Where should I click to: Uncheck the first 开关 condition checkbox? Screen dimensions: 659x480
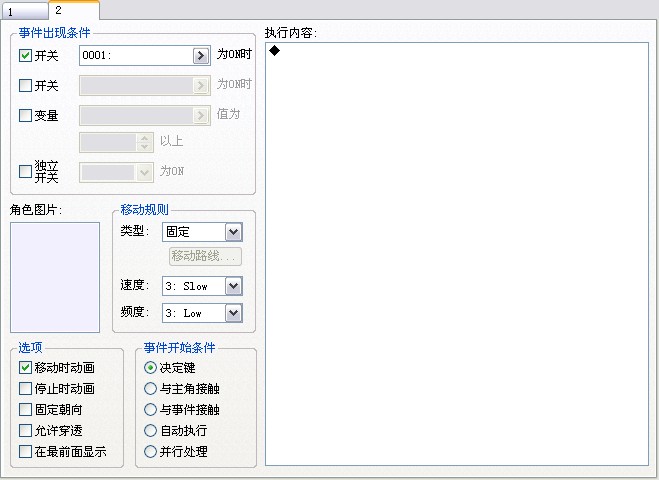click(25, 55)
